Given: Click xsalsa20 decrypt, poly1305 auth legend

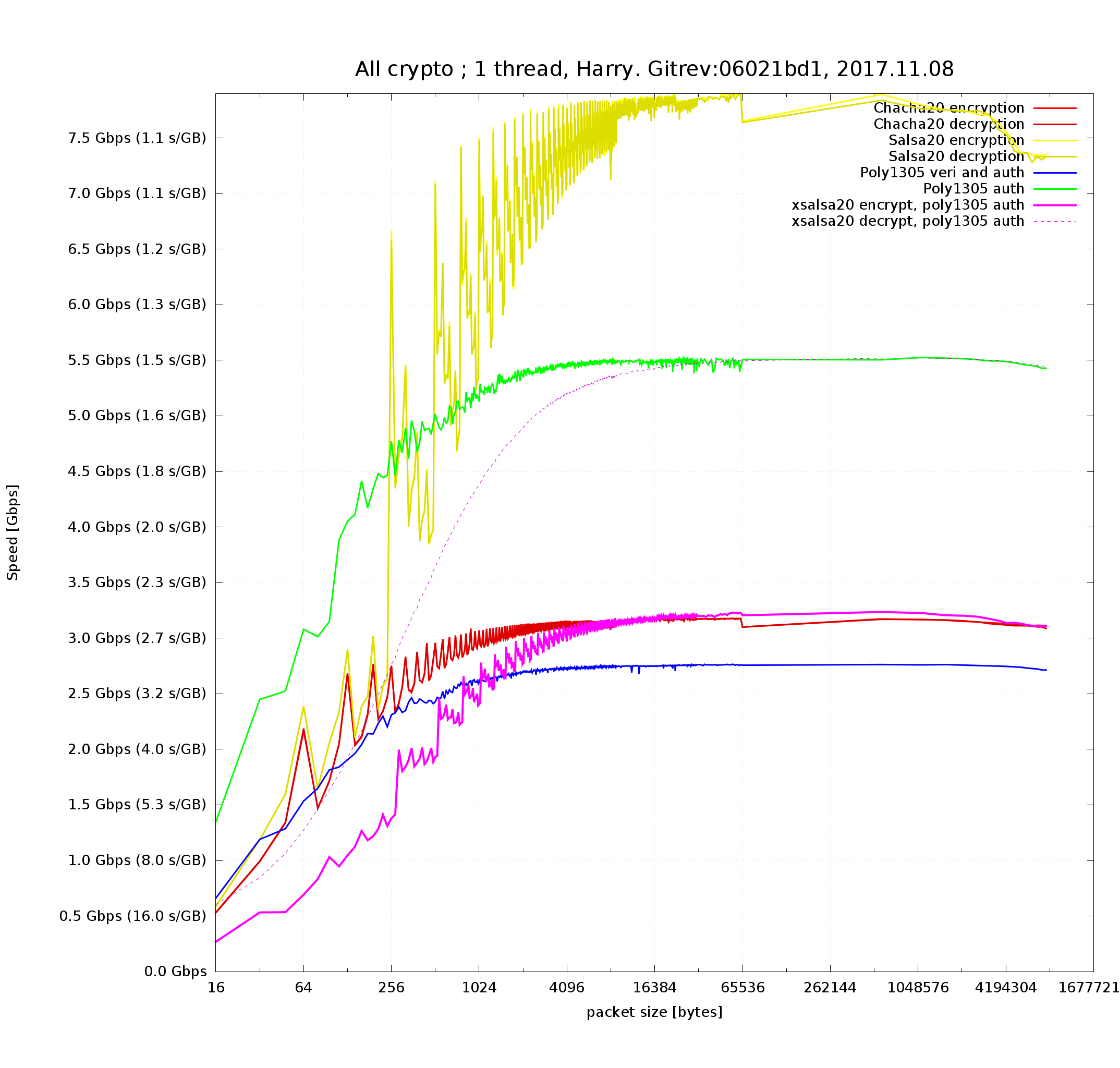Looking at the screenshot, I should point(907,222).
